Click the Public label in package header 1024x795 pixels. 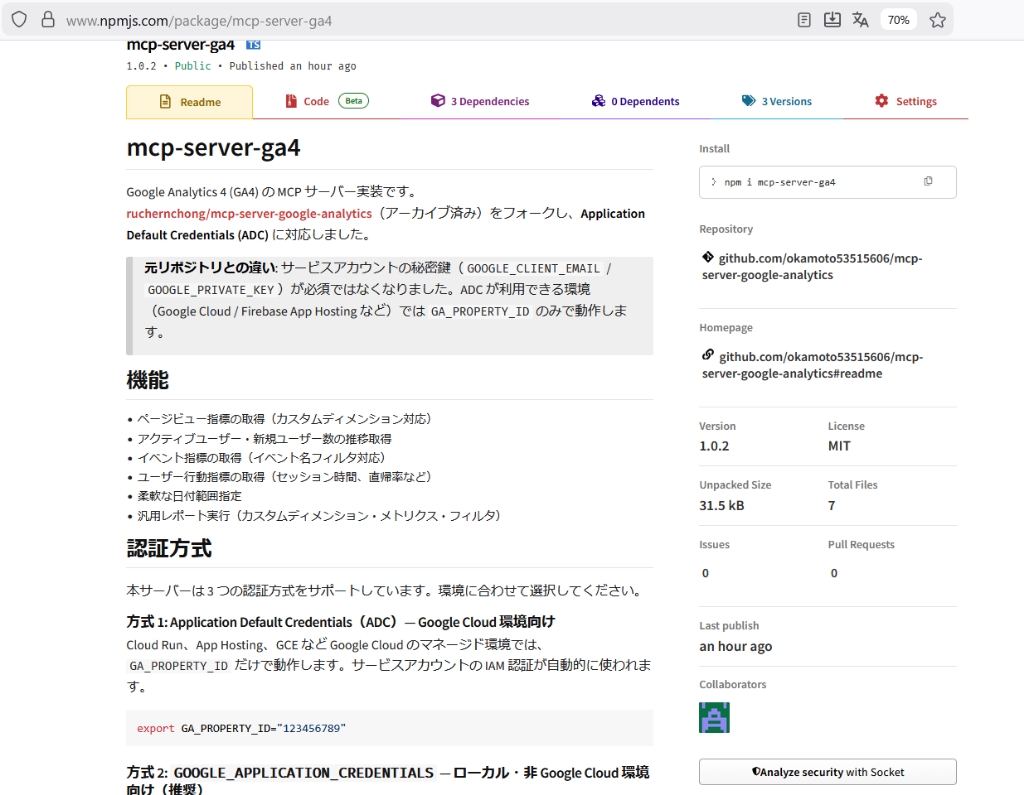[x=193, y=66]
